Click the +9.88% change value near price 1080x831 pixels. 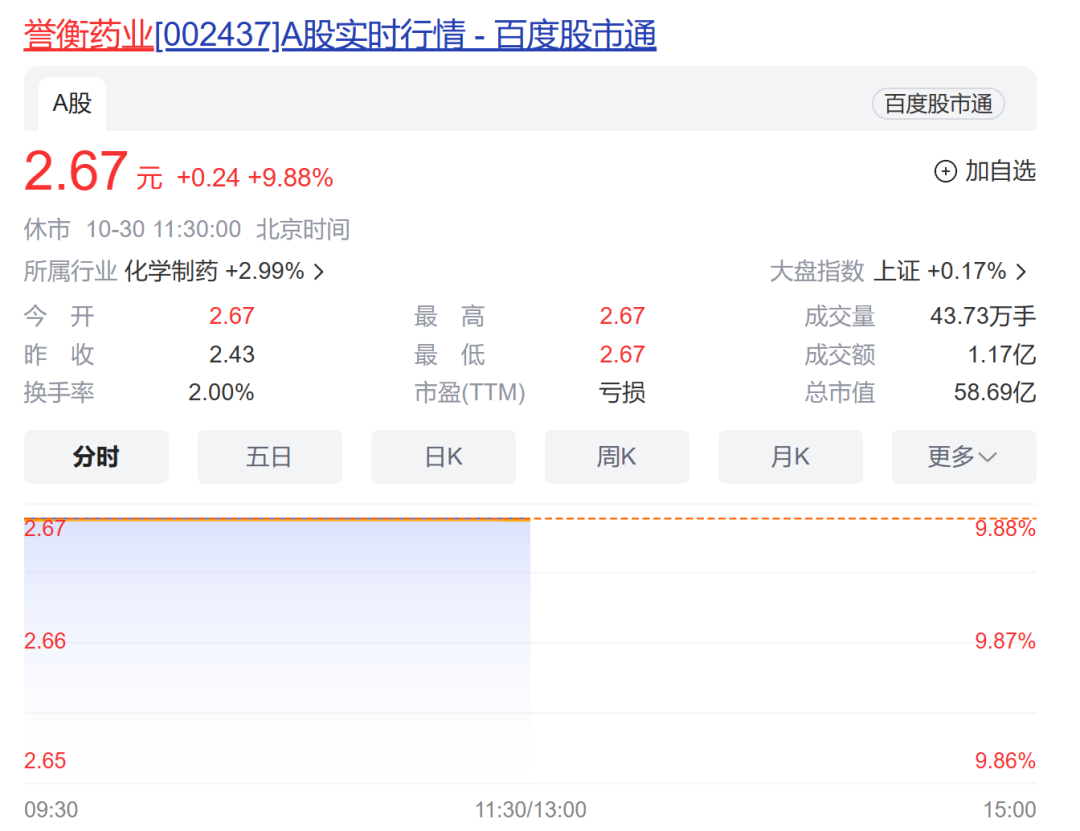(291, 178)
